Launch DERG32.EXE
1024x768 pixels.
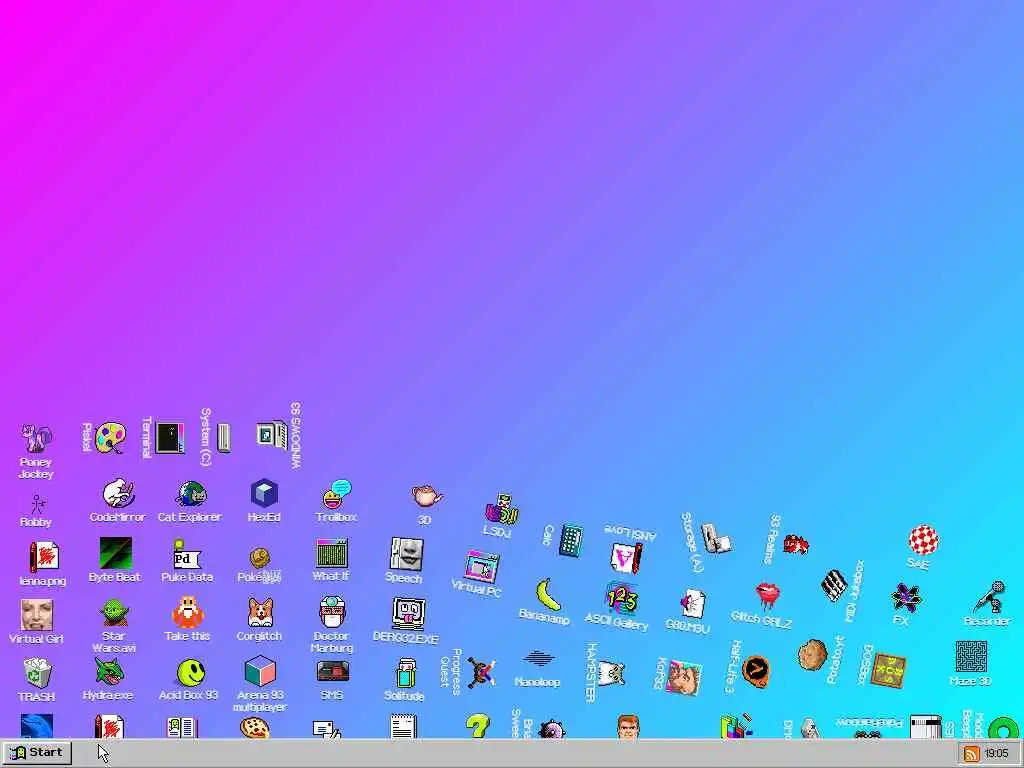pyautogui.click(x=409, y=613)
